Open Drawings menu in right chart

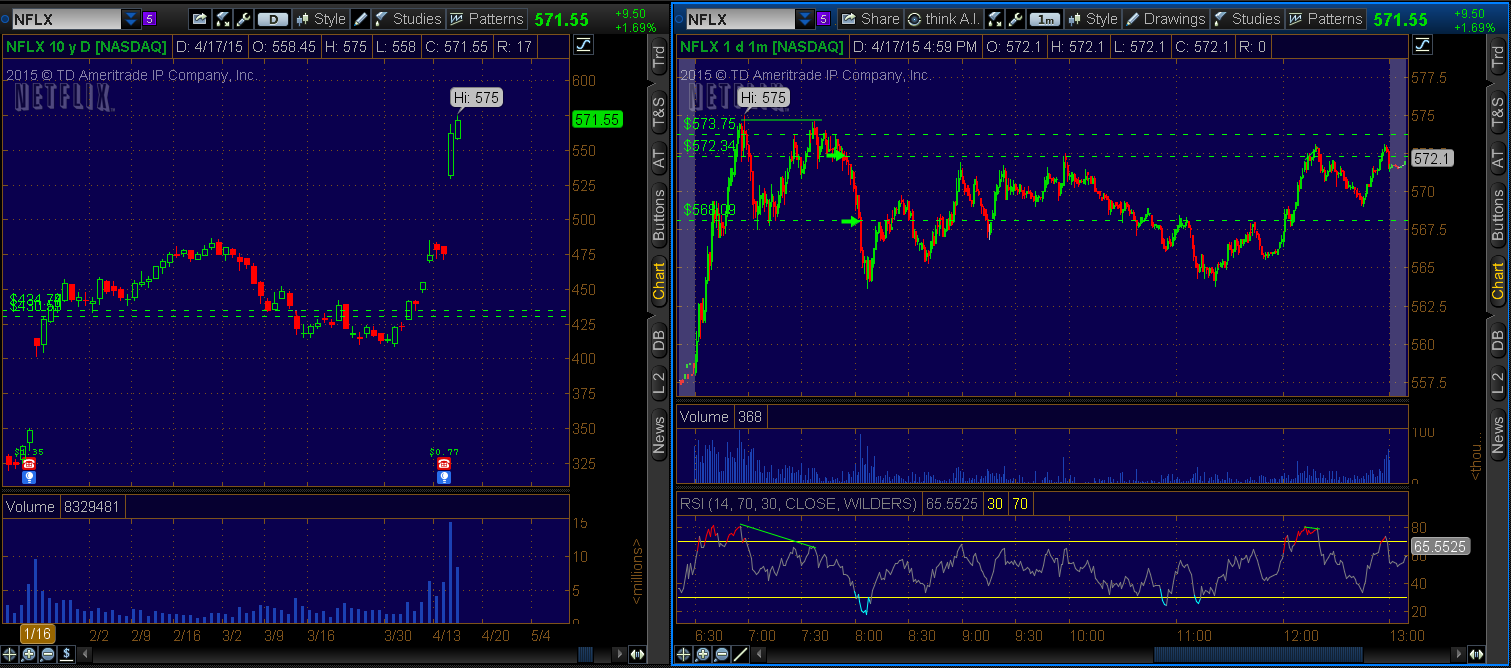click(1165, 19)
